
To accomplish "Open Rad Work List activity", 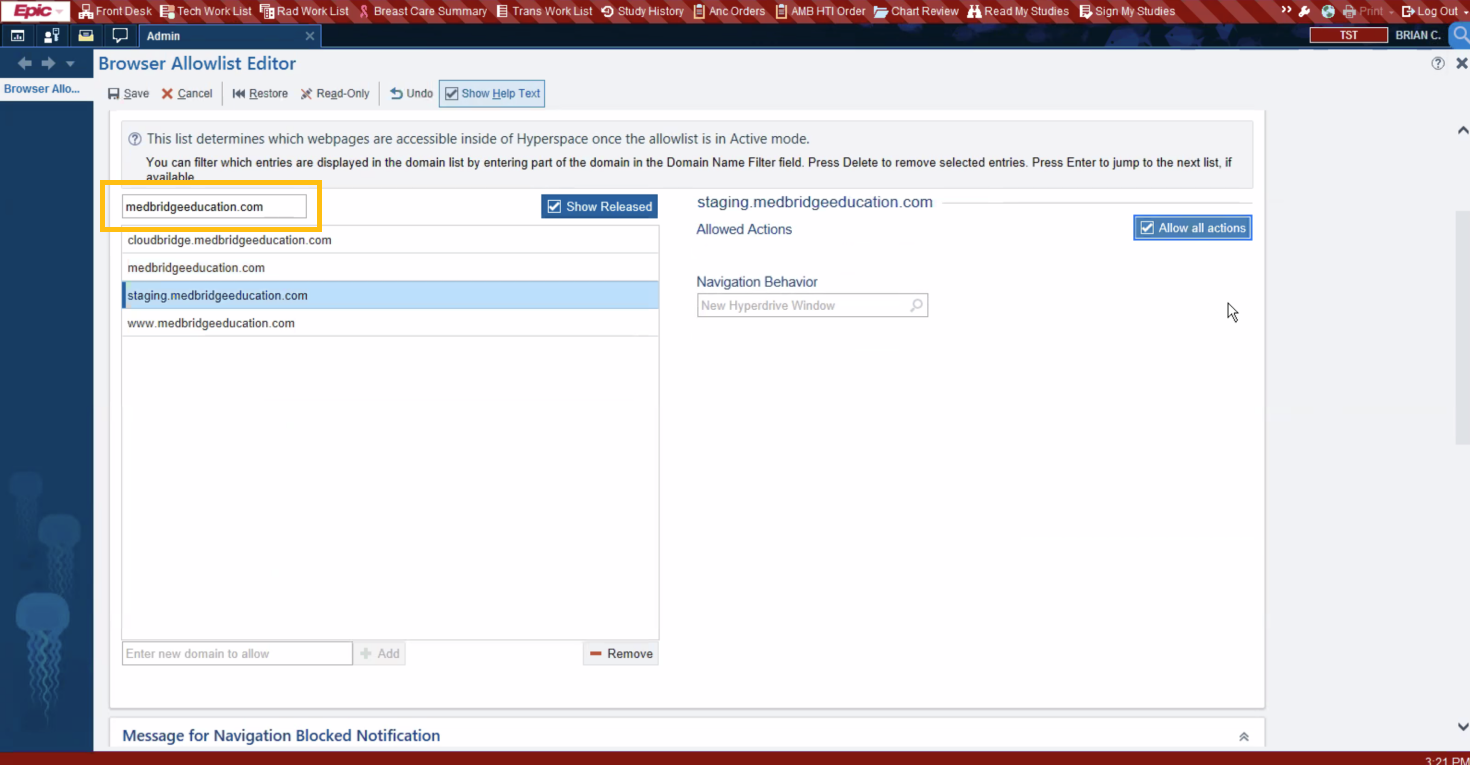I will [x=304, y=11].
